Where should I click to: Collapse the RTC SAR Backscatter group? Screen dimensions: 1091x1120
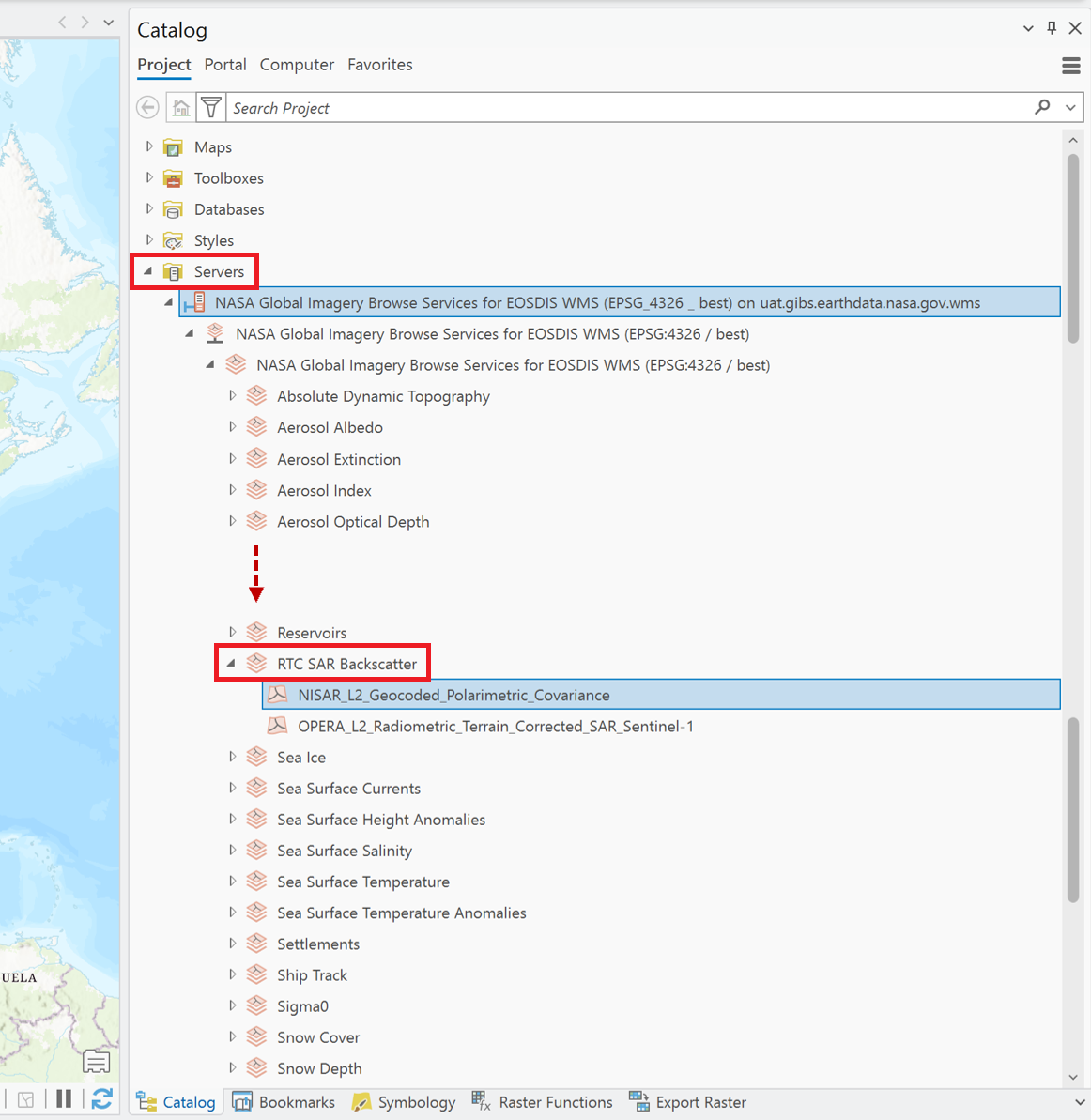[231, 664]
